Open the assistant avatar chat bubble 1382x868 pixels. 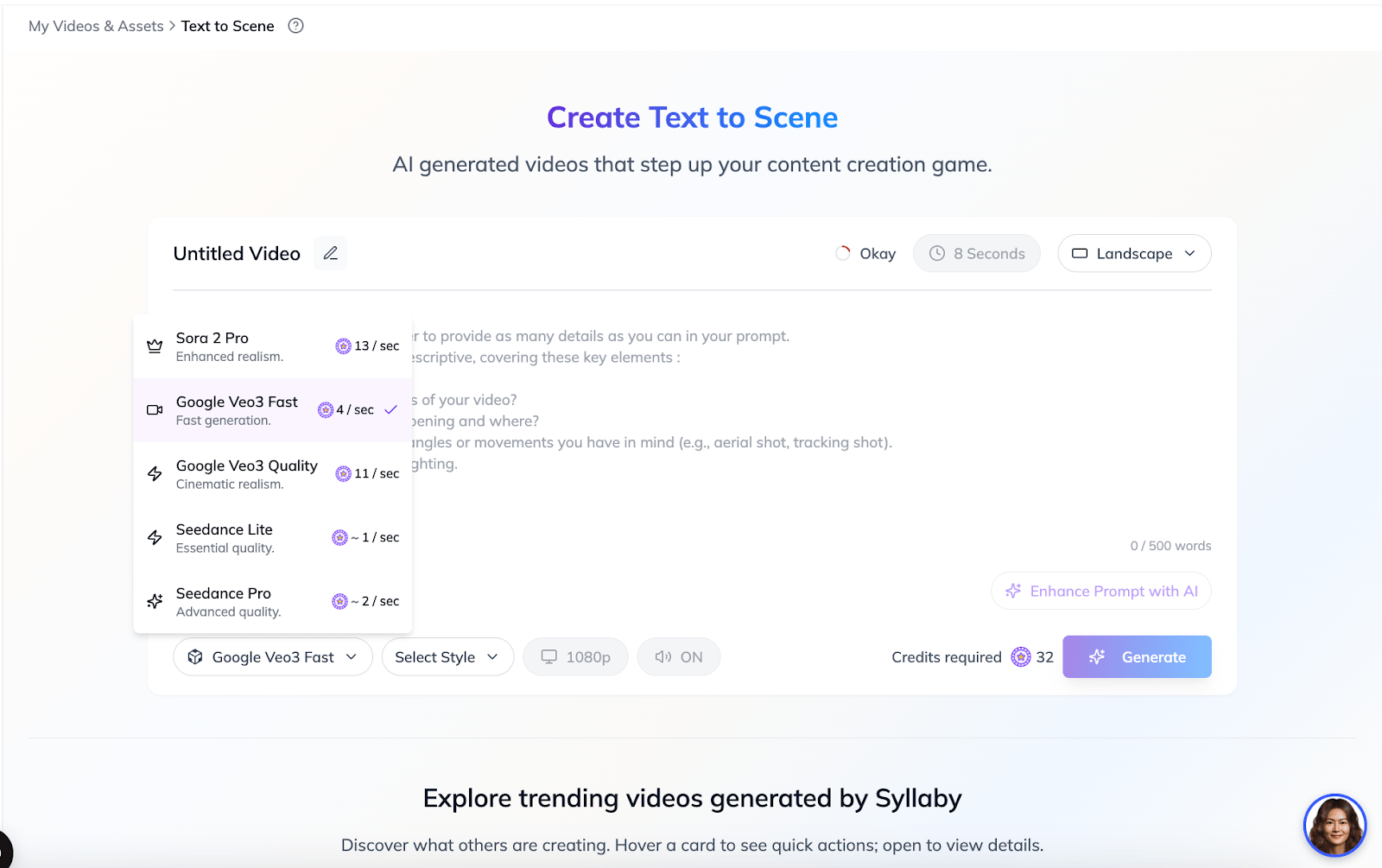pyautogui.click(x=1334, y=826)
